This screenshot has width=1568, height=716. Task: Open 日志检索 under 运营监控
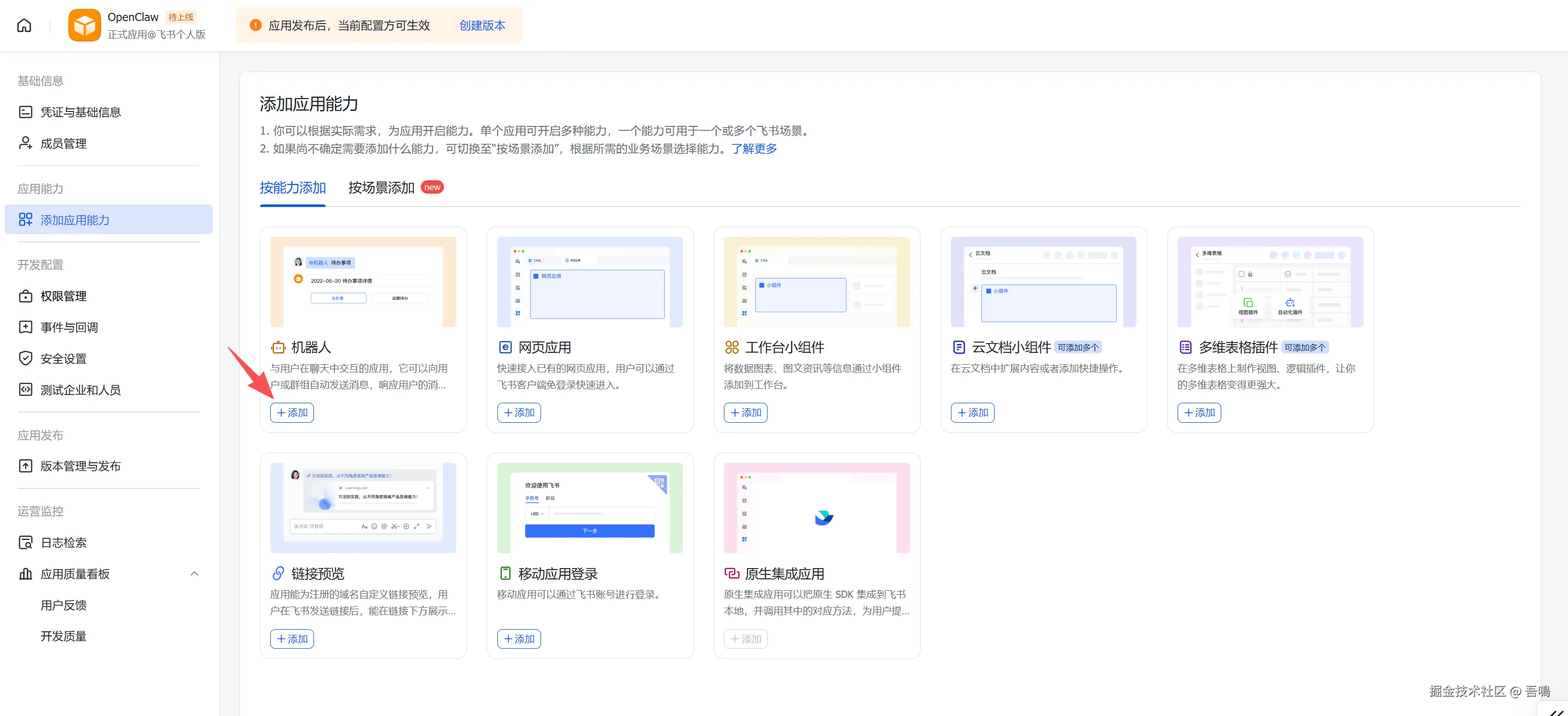coord(63,542)
